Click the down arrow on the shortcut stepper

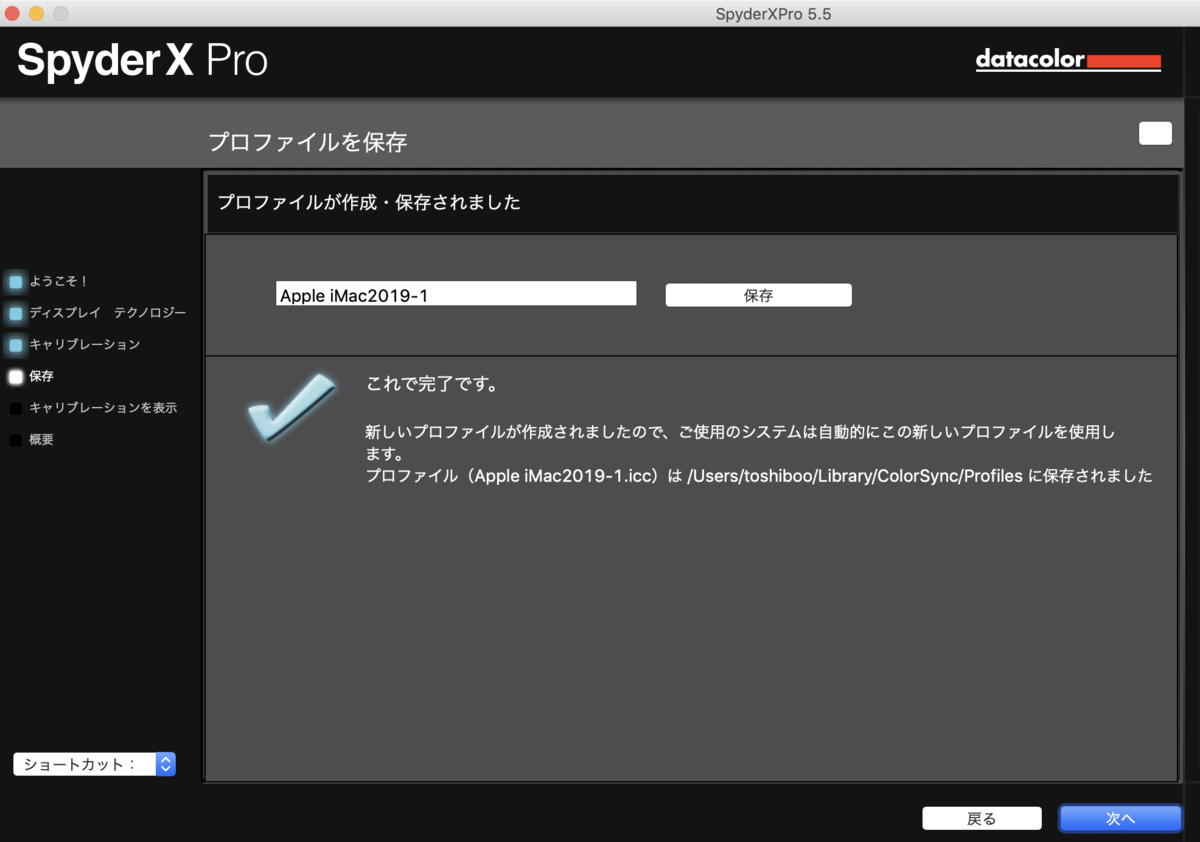tap(167, 768)
